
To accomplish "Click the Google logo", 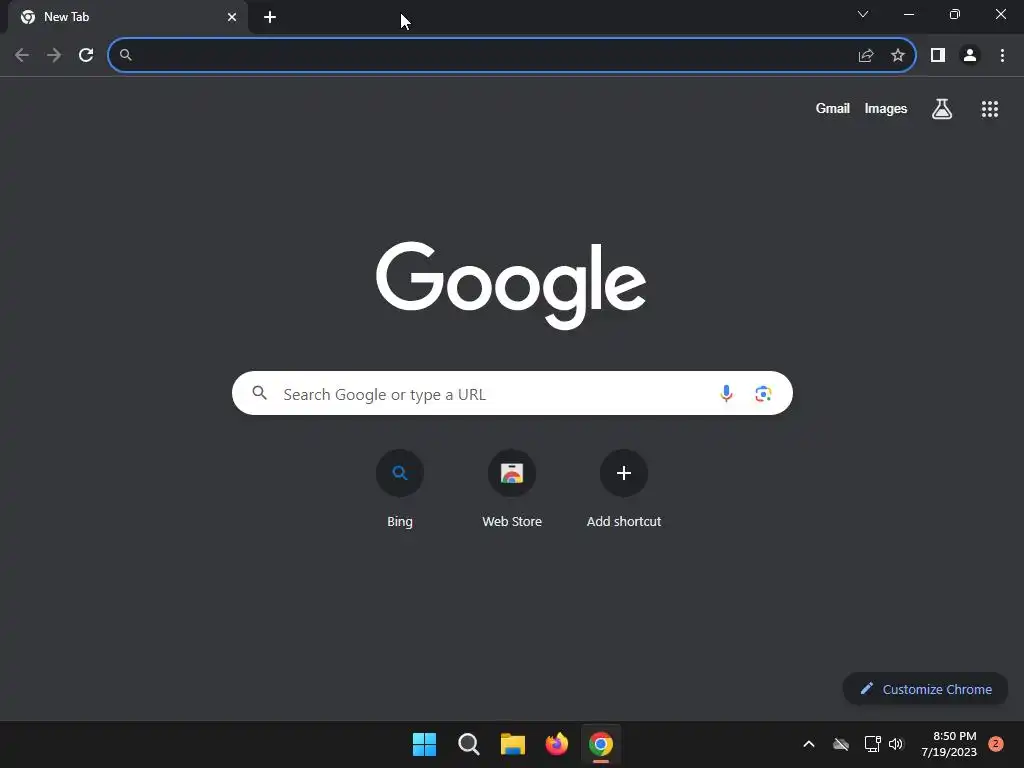I will point(511,285).
